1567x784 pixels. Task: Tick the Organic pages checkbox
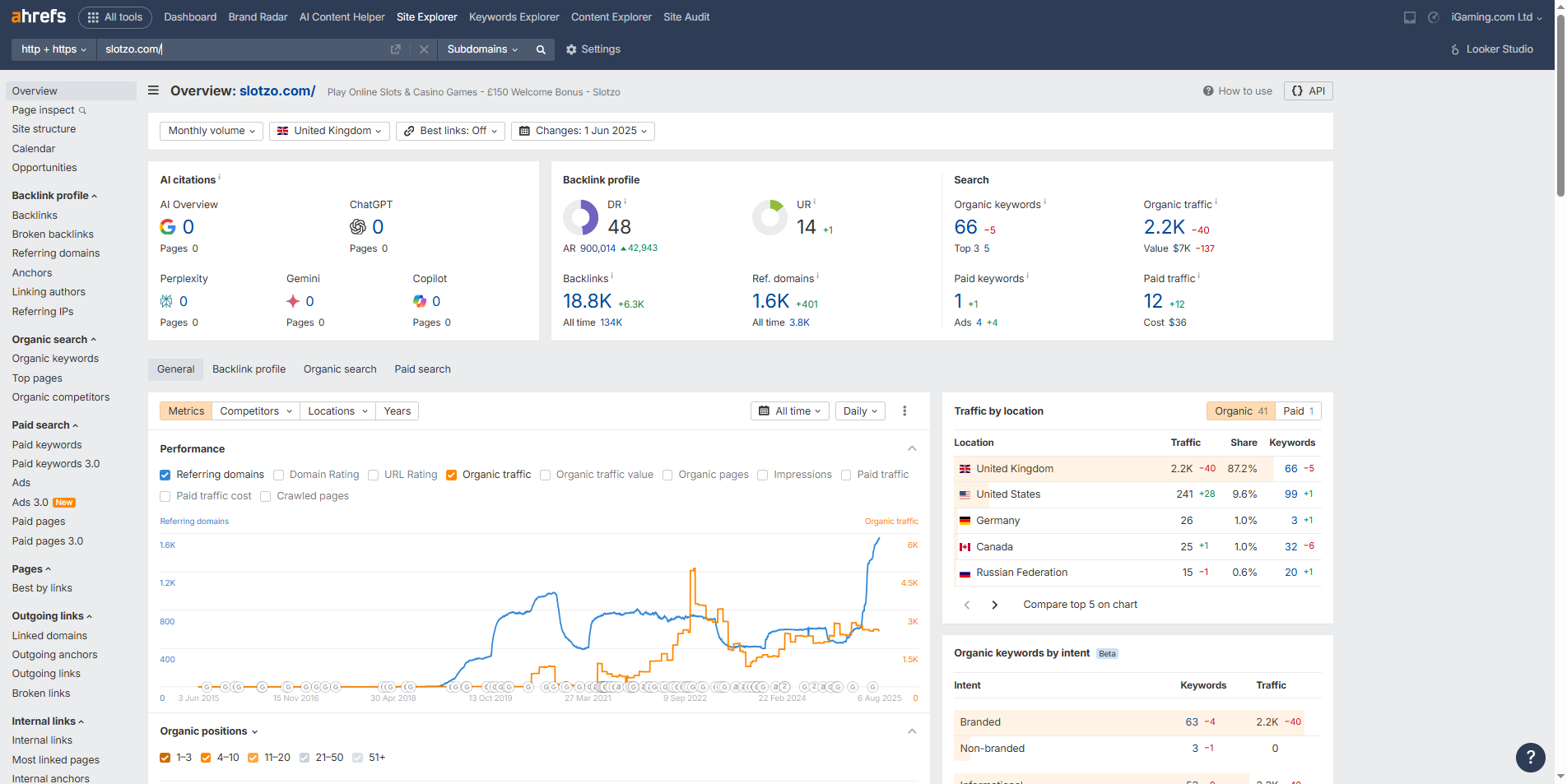click(667, 475)
